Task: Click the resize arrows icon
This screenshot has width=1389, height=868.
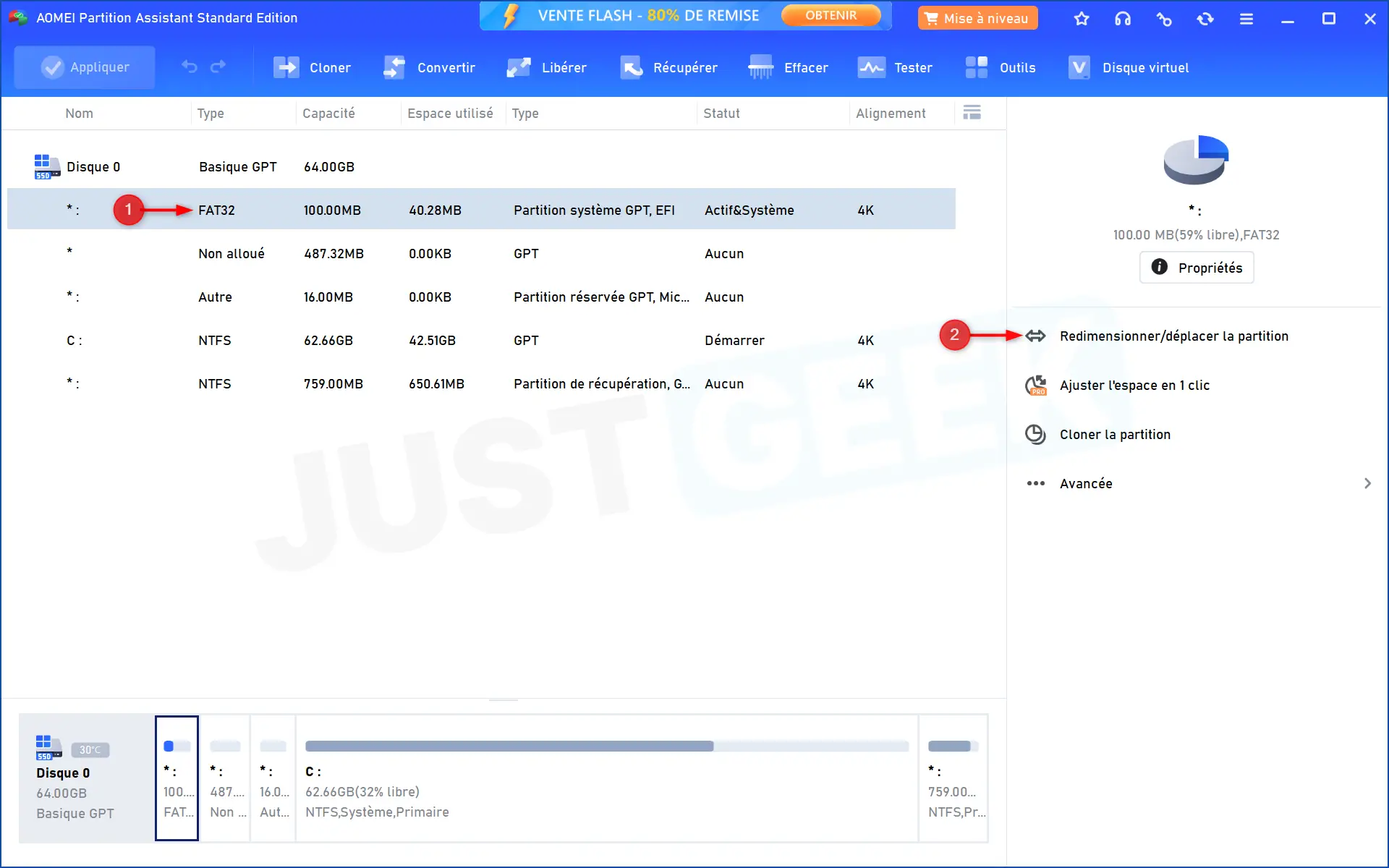Action: (x=1036, y=336)
